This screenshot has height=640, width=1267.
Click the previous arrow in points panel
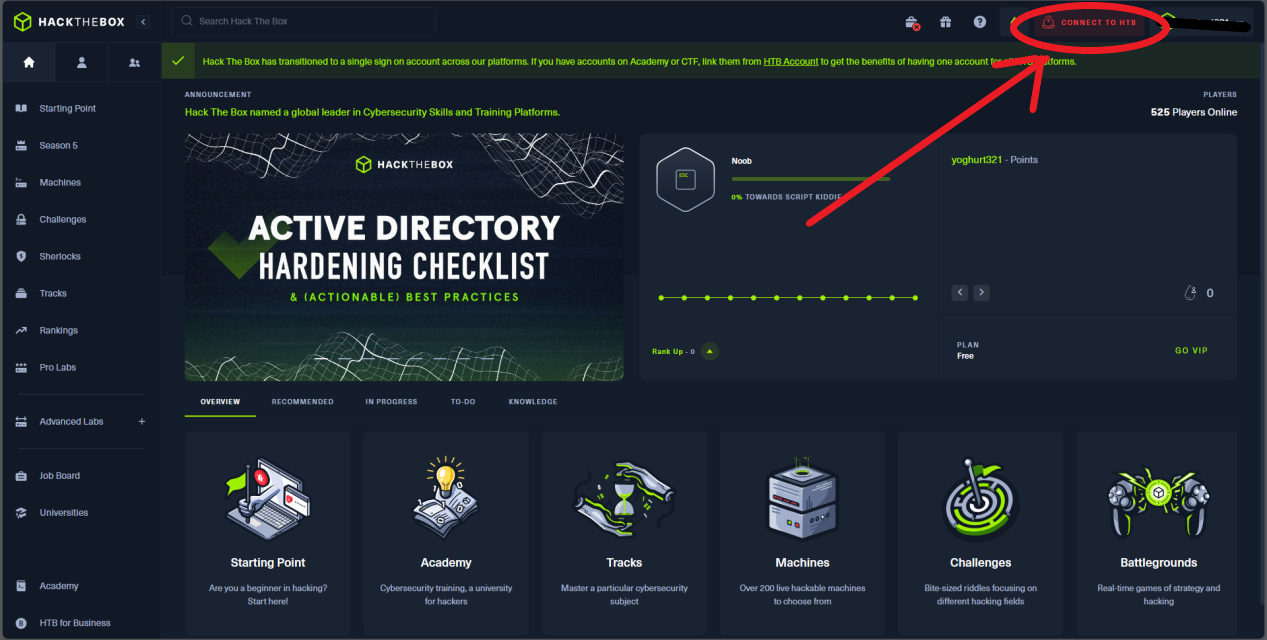pos(960,293)
